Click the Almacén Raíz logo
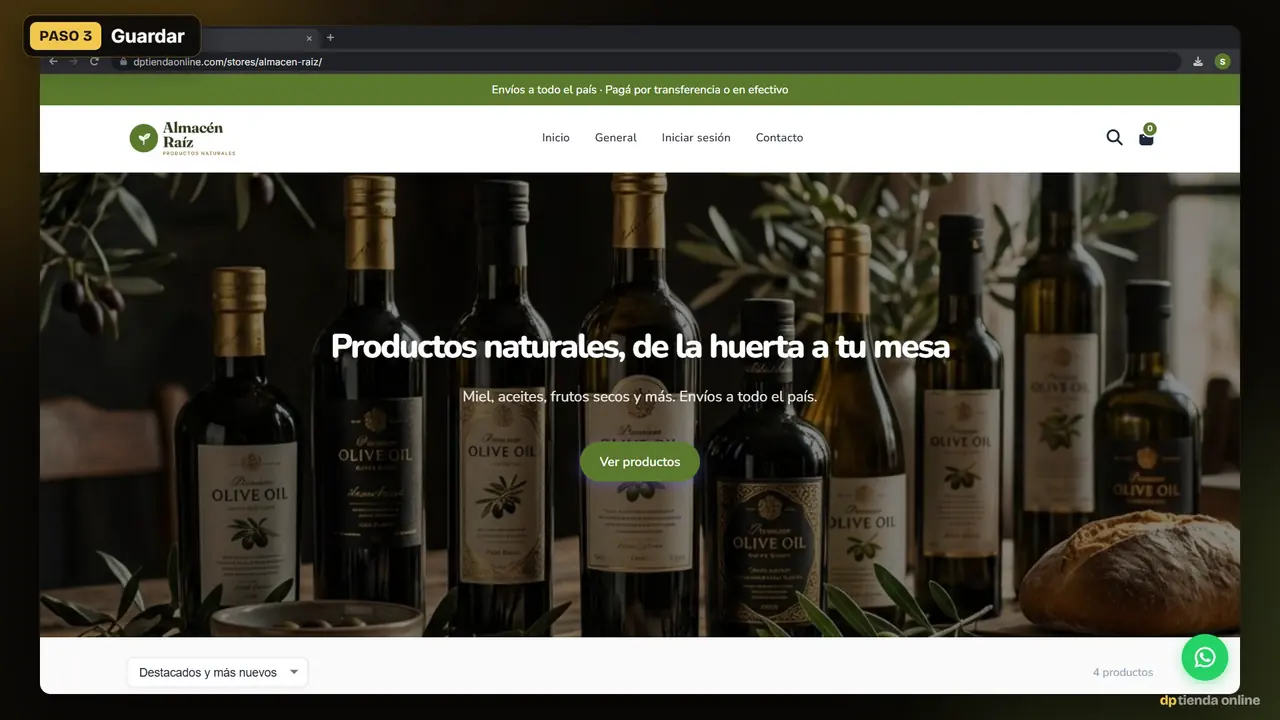 (x=183, y=138)
